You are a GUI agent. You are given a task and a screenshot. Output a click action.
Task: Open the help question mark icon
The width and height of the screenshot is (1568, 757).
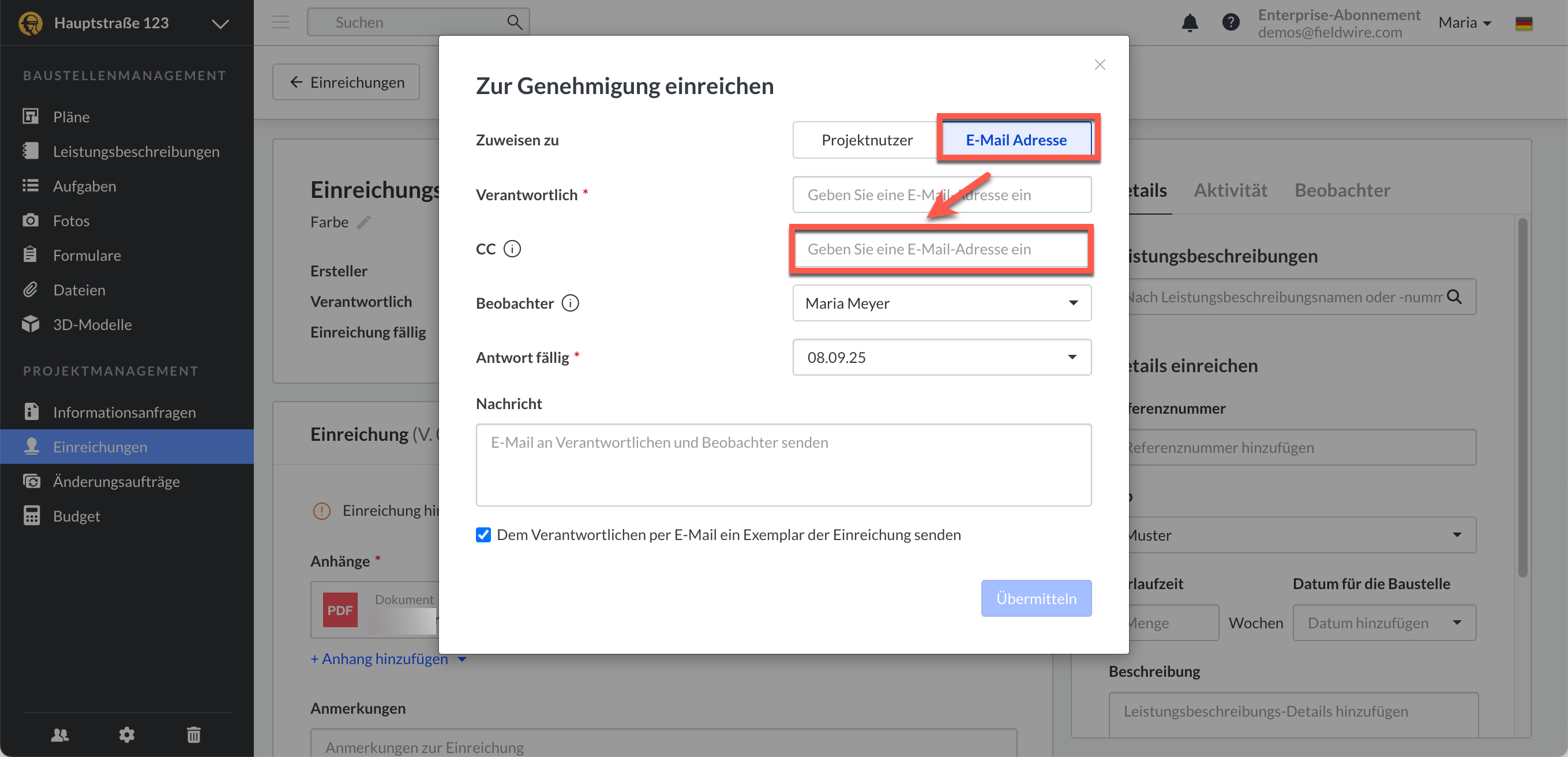(x=1230, y=23)
